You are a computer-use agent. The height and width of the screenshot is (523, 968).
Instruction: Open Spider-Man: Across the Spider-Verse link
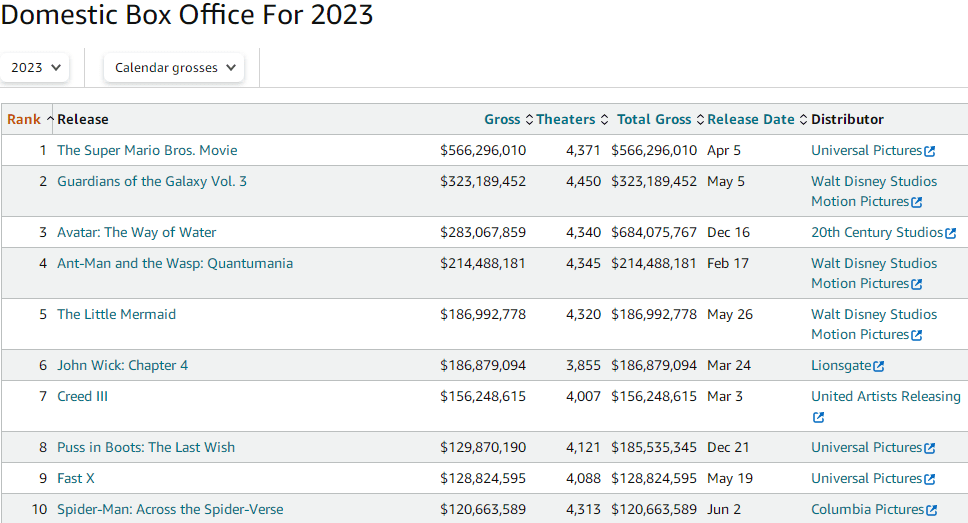pos(171,510)
